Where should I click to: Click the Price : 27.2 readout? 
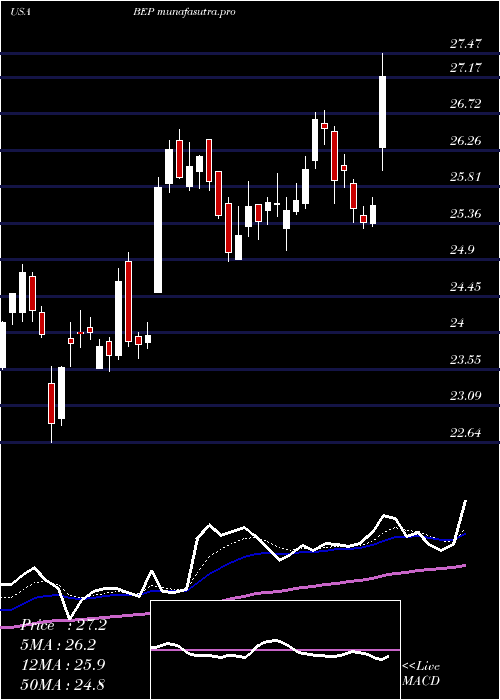coord(63,625)
